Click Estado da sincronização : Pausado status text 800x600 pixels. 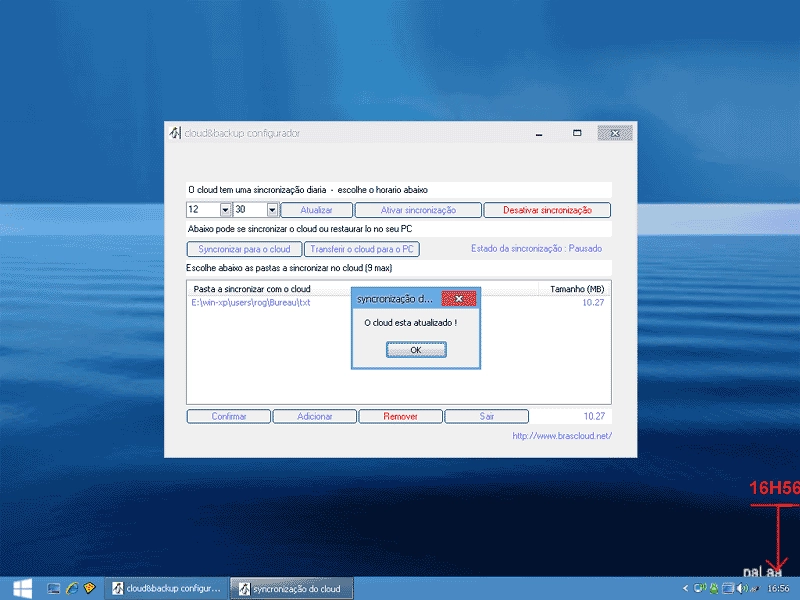point(536,248)
